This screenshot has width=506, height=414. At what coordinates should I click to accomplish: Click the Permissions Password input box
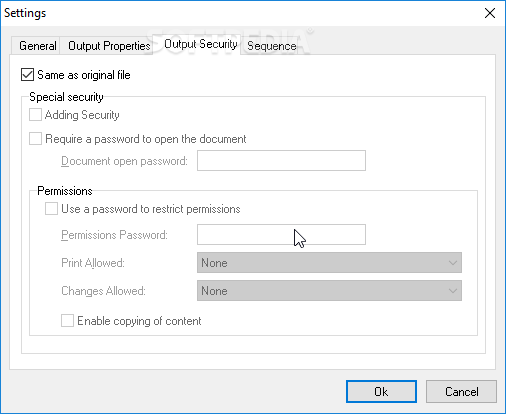pyautogui.click(x=281, y=235)
